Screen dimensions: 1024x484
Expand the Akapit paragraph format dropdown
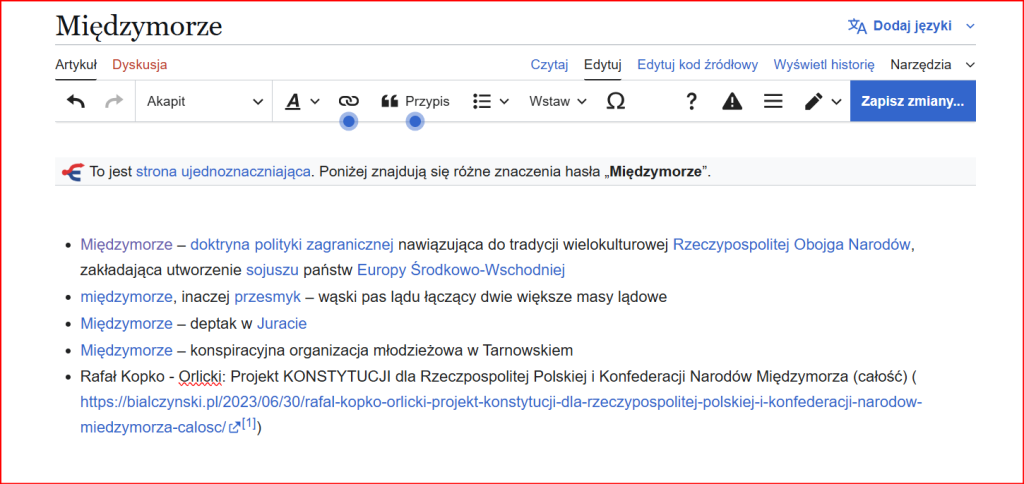pyautogui.click(x=205, y=101)
